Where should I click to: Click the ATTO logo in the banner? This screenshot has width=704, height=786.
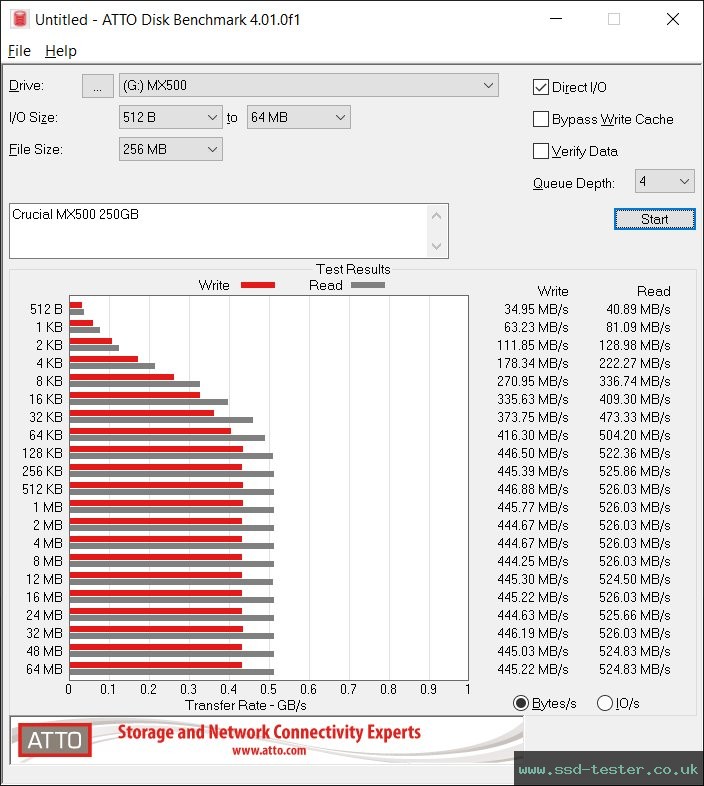pyautogui.click(x=55, y=740)
